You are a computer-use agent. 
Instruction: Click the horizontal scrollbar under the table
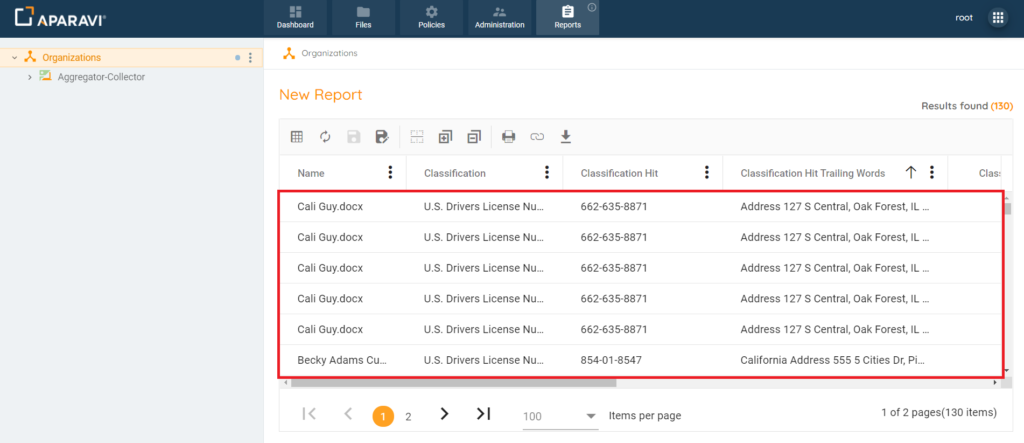pyautogui.click(x=450, y=382)
